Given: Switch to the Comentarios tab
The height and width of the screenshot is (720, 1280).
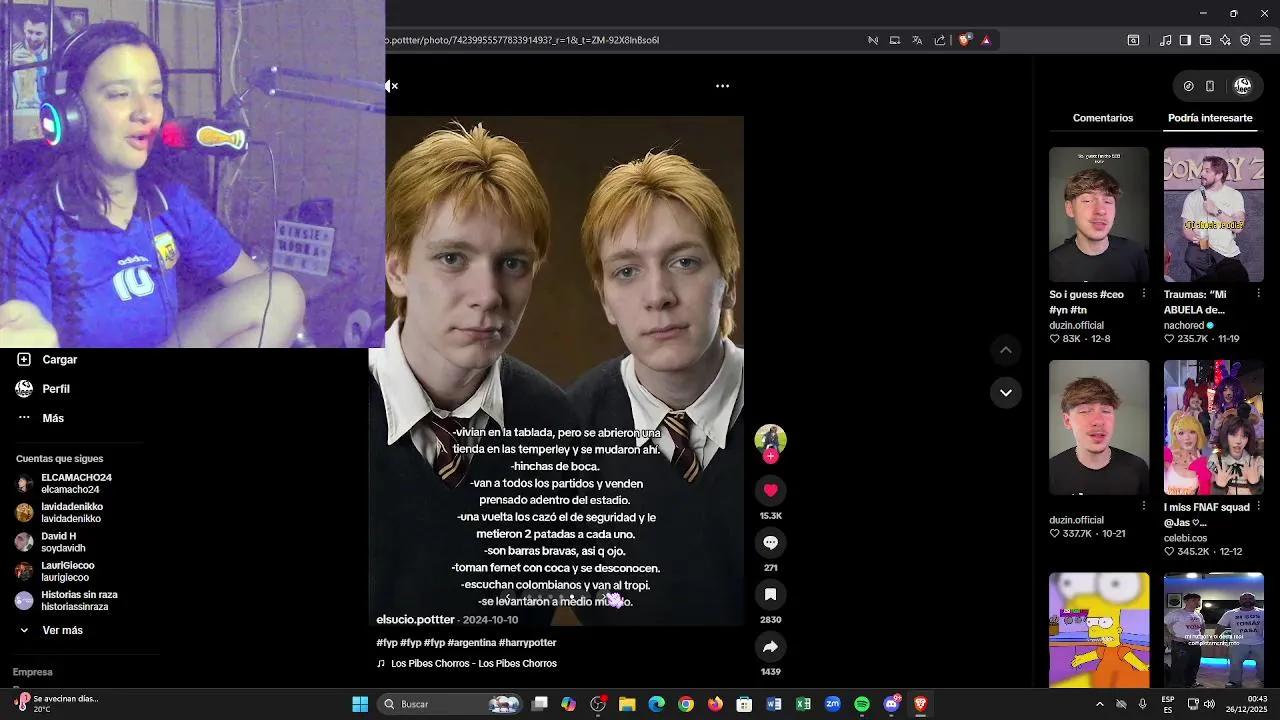Looking at the screenshot, I should coord(1103,118).
